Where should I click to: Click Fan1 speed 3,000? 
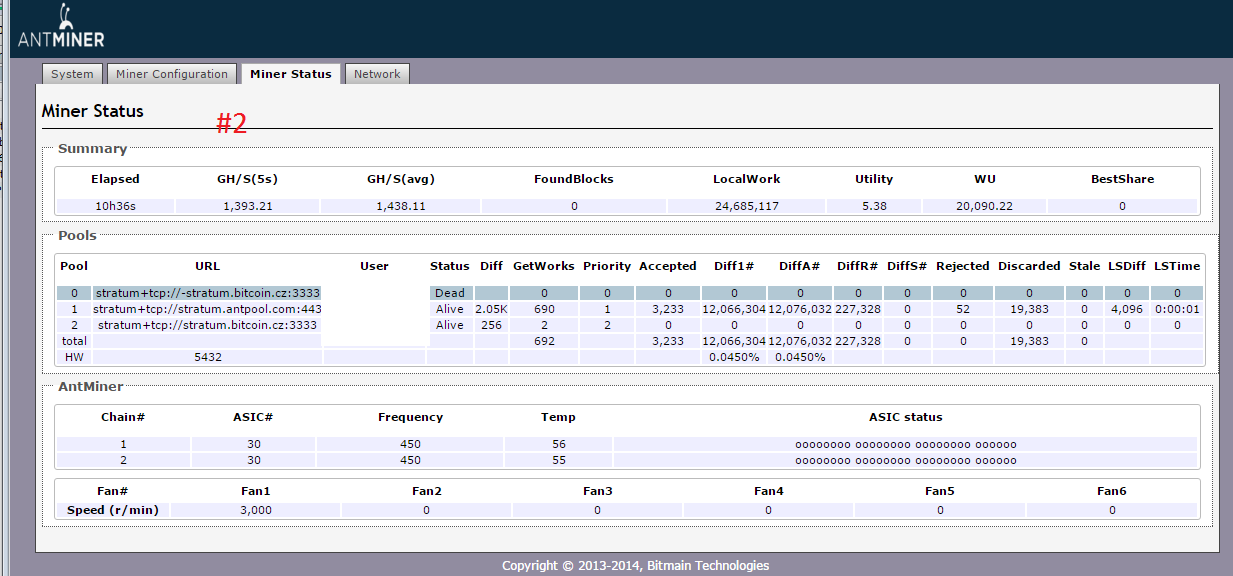pos(256,510)
